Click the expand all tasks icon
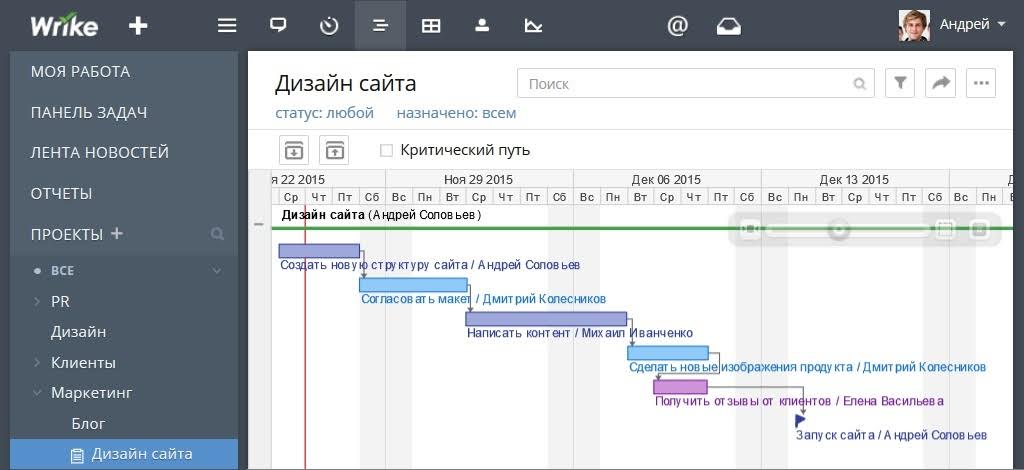Viewport: 1024px width, 470px height. (294, 150)
